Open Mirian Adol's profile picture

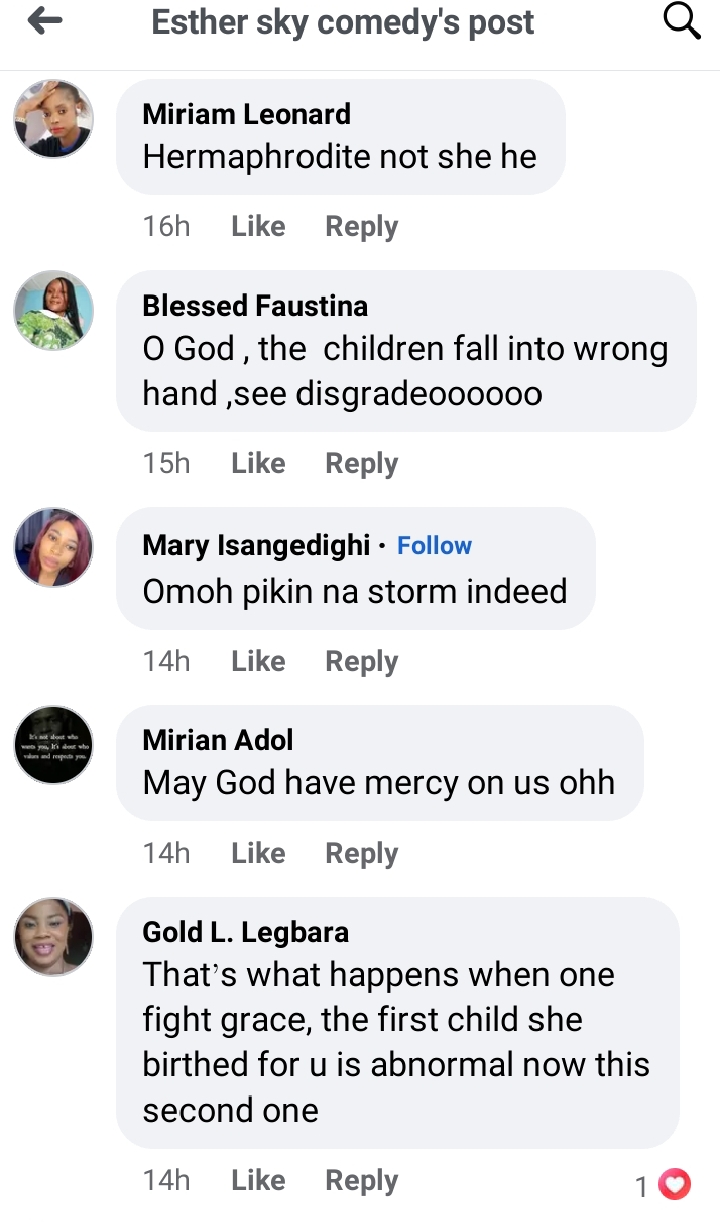pos(53,745)
